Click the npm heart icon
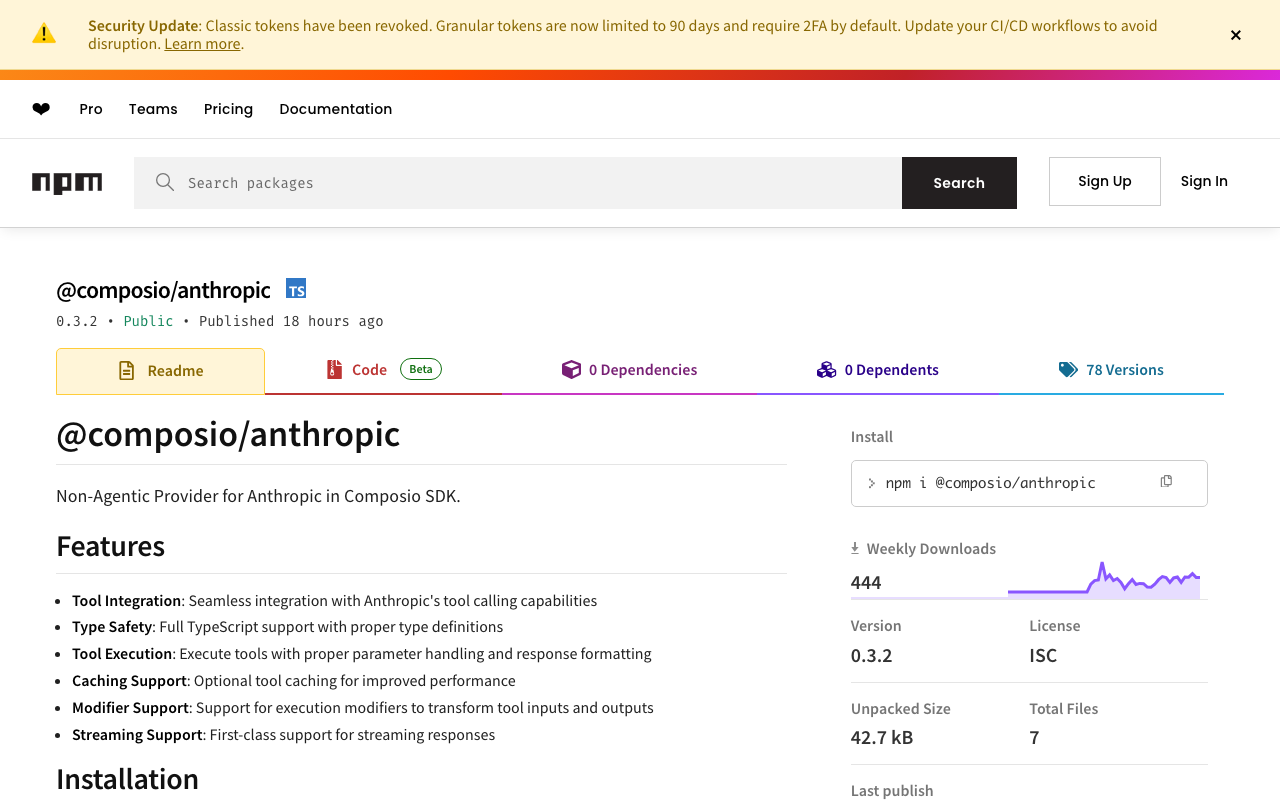 click(x=41, y=109)
